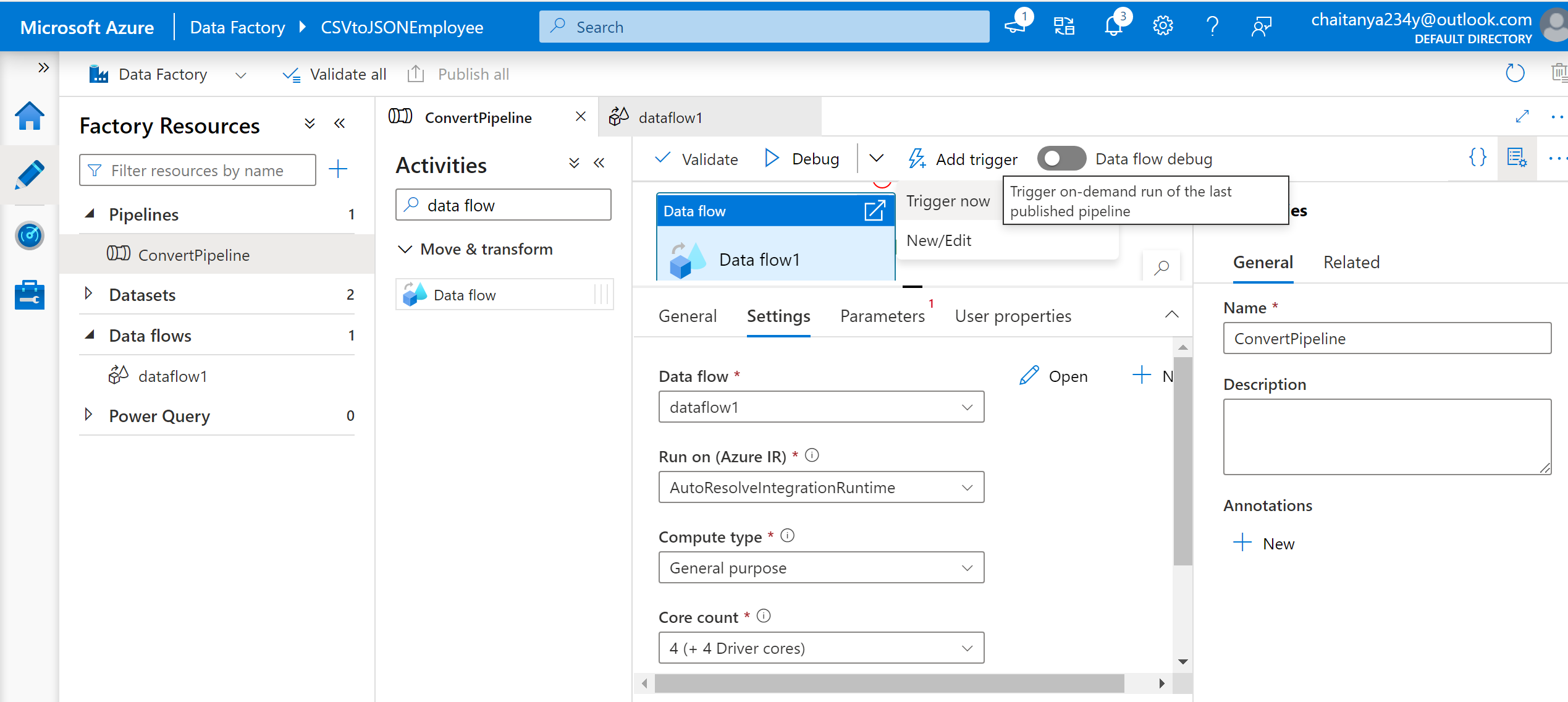Viewport: 1568px width, 702px height.
Task: Enable the Data flow debug toggle
Action: 1061,158
